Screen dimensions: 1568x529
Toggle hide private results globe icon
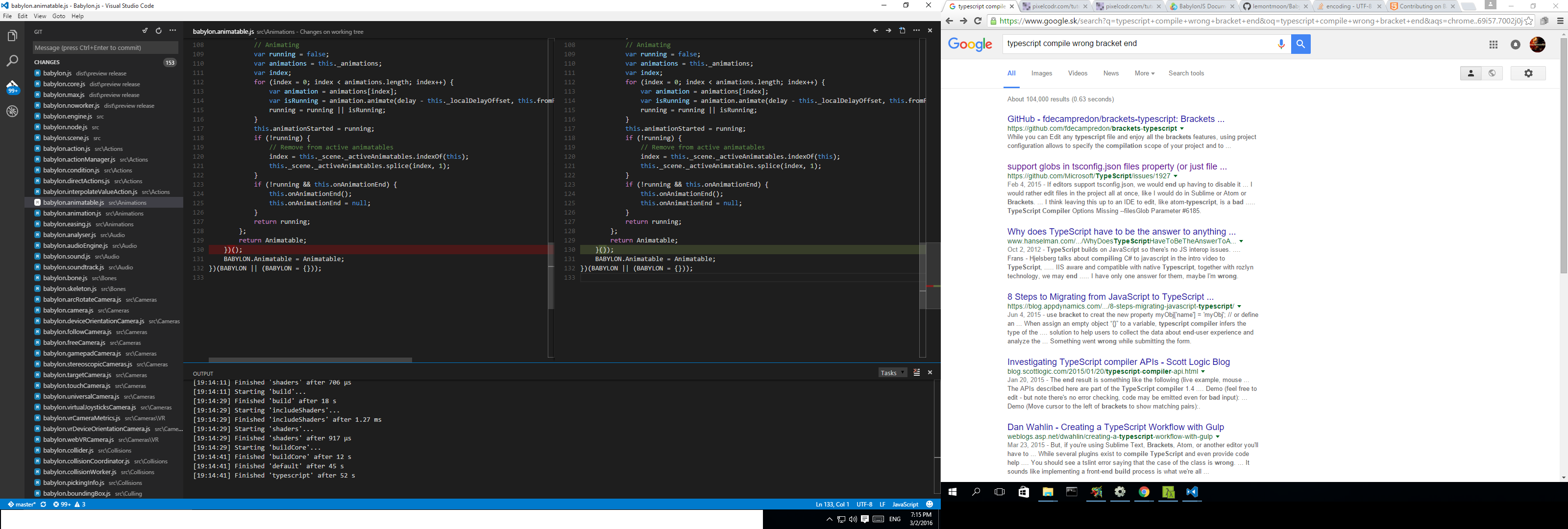coord(1492,73)
